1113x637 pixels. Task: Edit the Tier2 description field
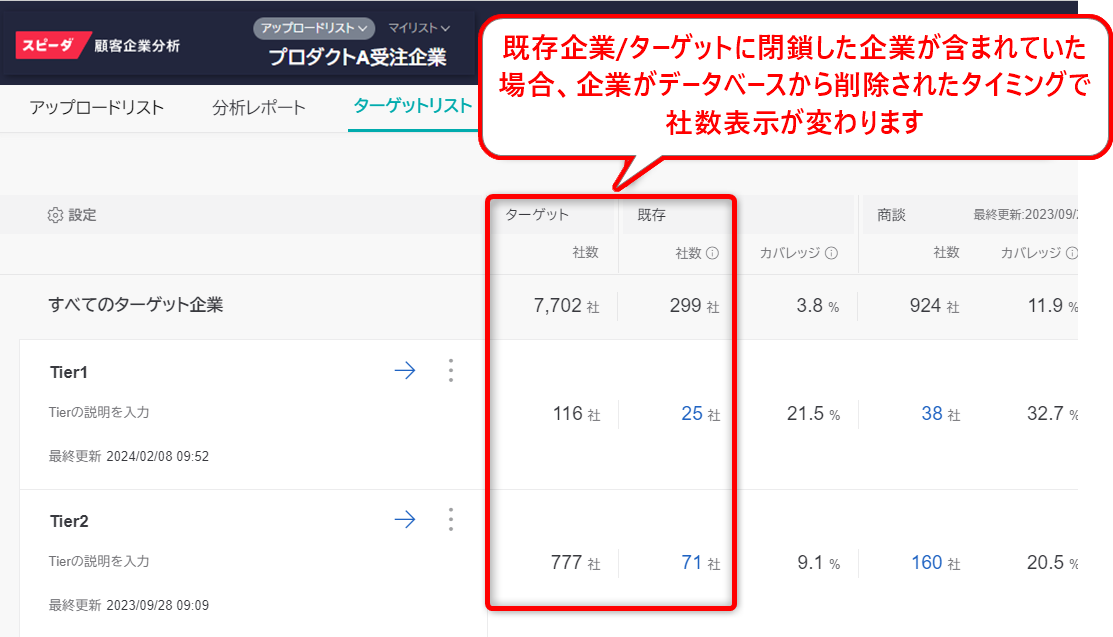[x=99, y=561]
